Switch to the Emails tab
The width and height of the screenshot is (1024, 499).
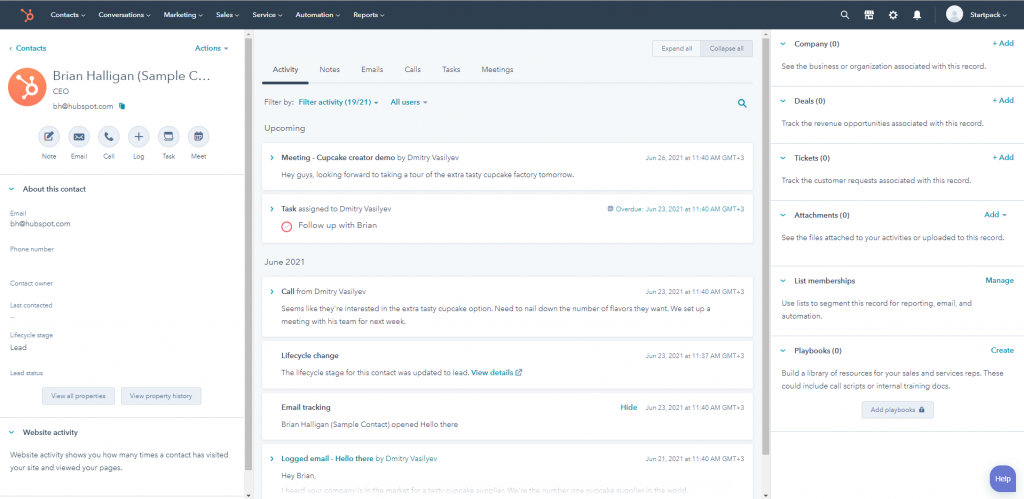pyautogui.click(x=372, y=69)
